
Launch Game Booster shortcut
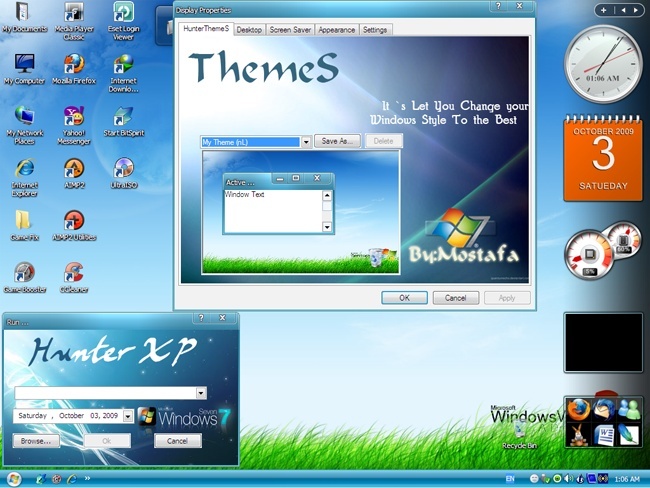24,278
